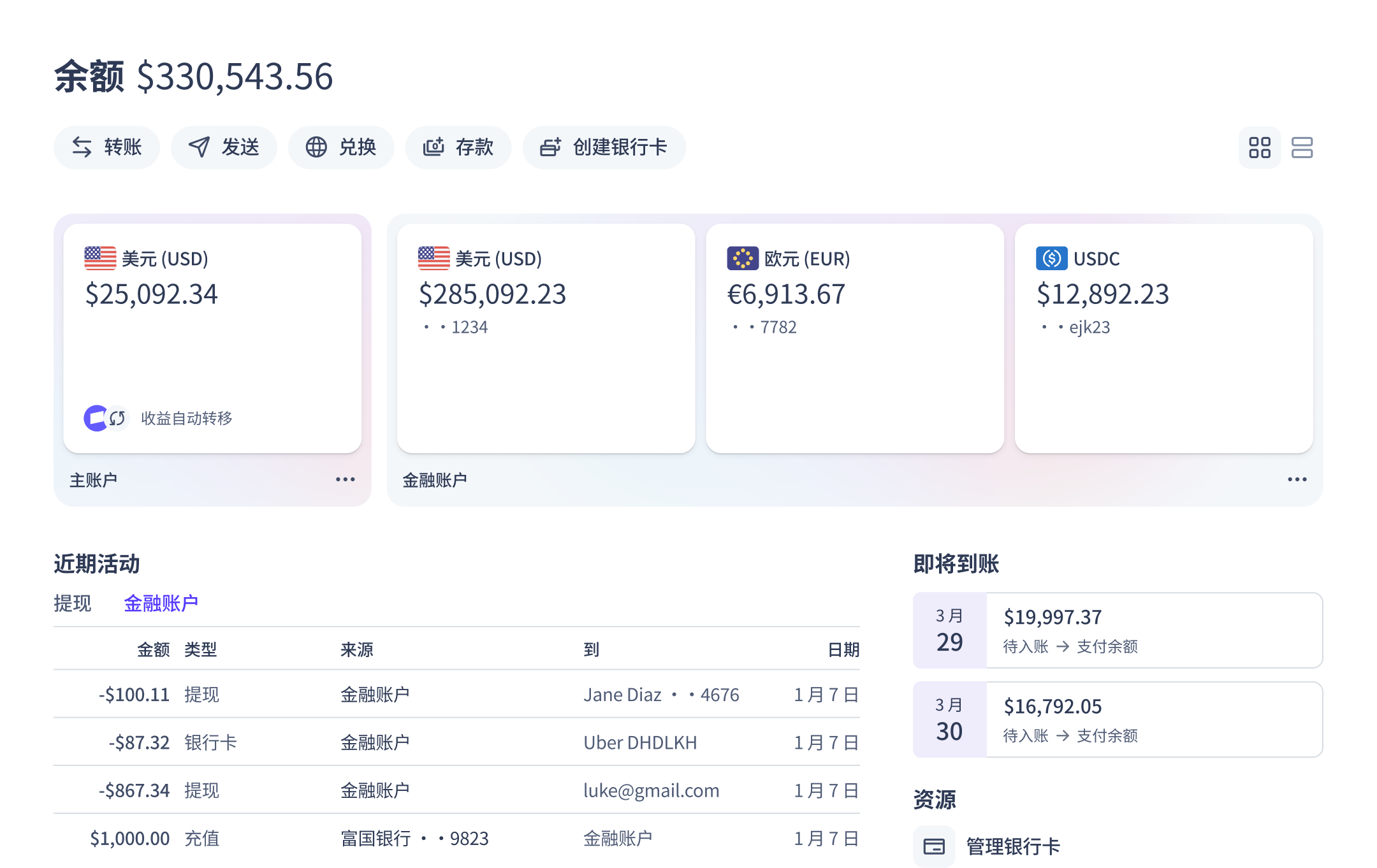
Task: Switch to grid view layout
Action: pos(1259,148)
